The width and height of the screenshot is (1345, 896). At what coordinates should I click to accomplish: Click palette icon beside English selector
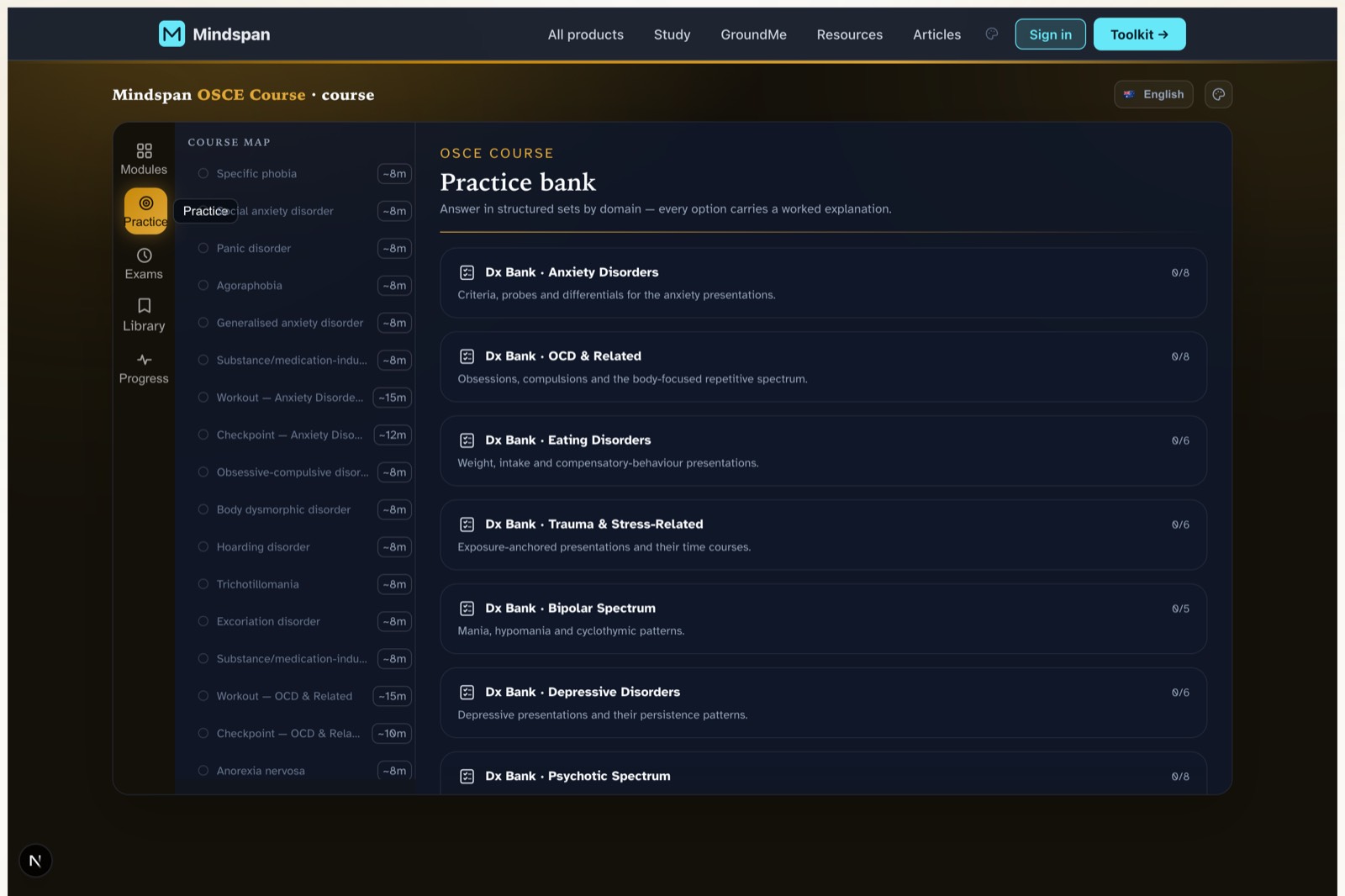tap(1218, 94)
